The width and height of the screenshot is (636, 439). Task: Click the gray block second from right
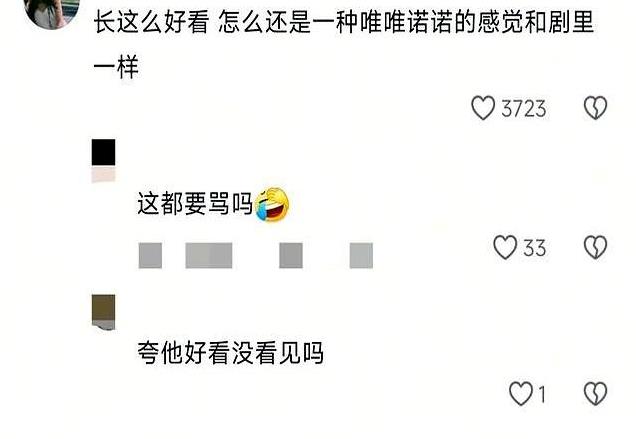[291, 256]
